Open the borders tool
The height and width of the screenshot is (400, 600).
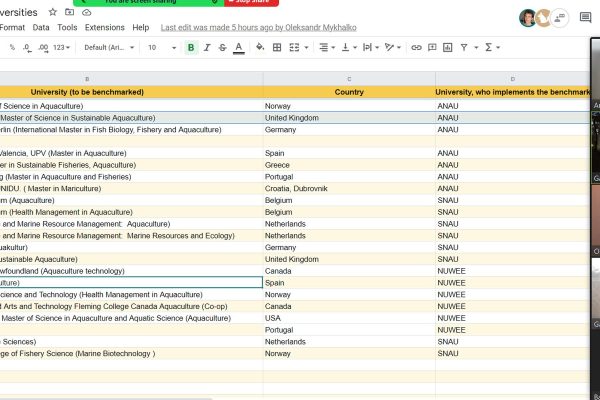point(277,47)
